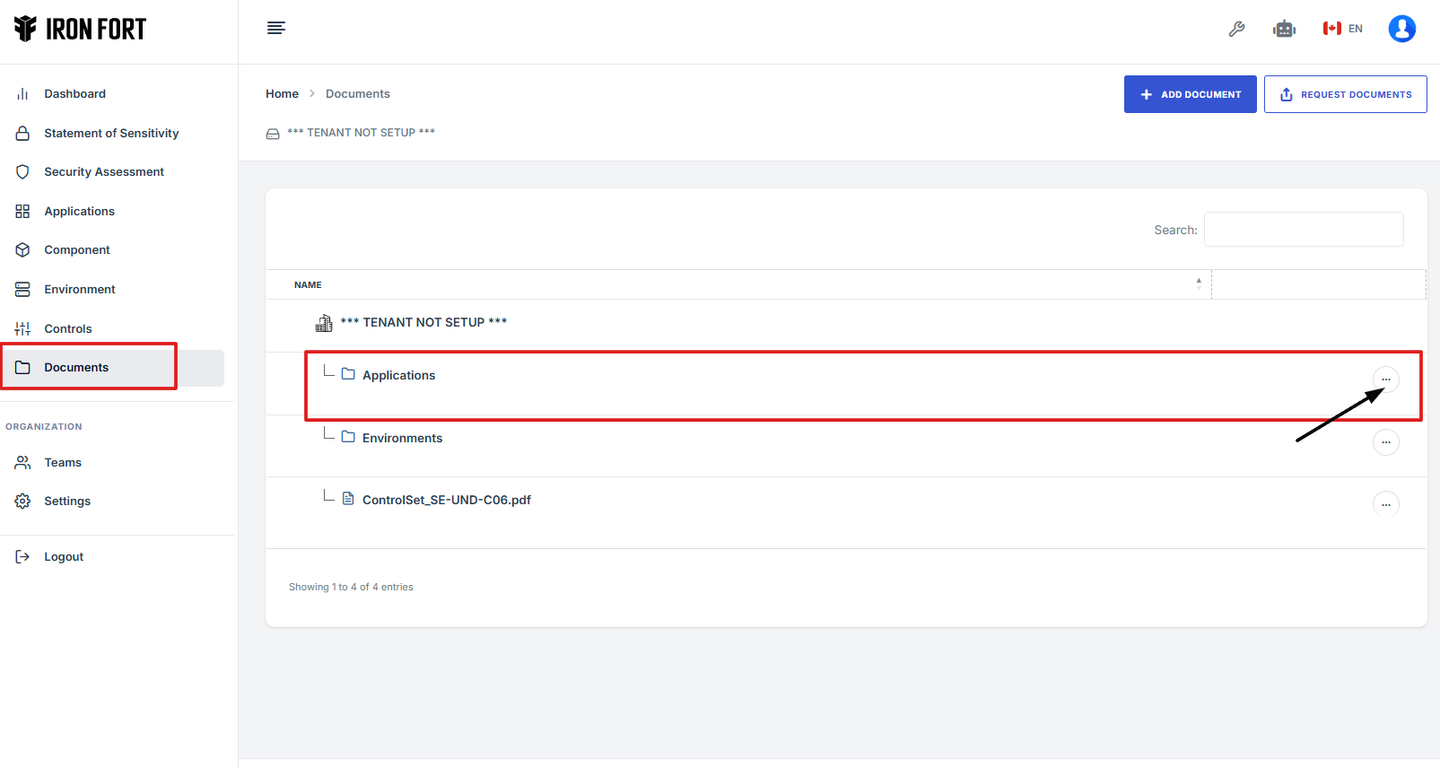Image resolution: width=1440 pixels, height=768 pixels.
Task: Open more options for Applications folder
Action: click(1385, 380)
